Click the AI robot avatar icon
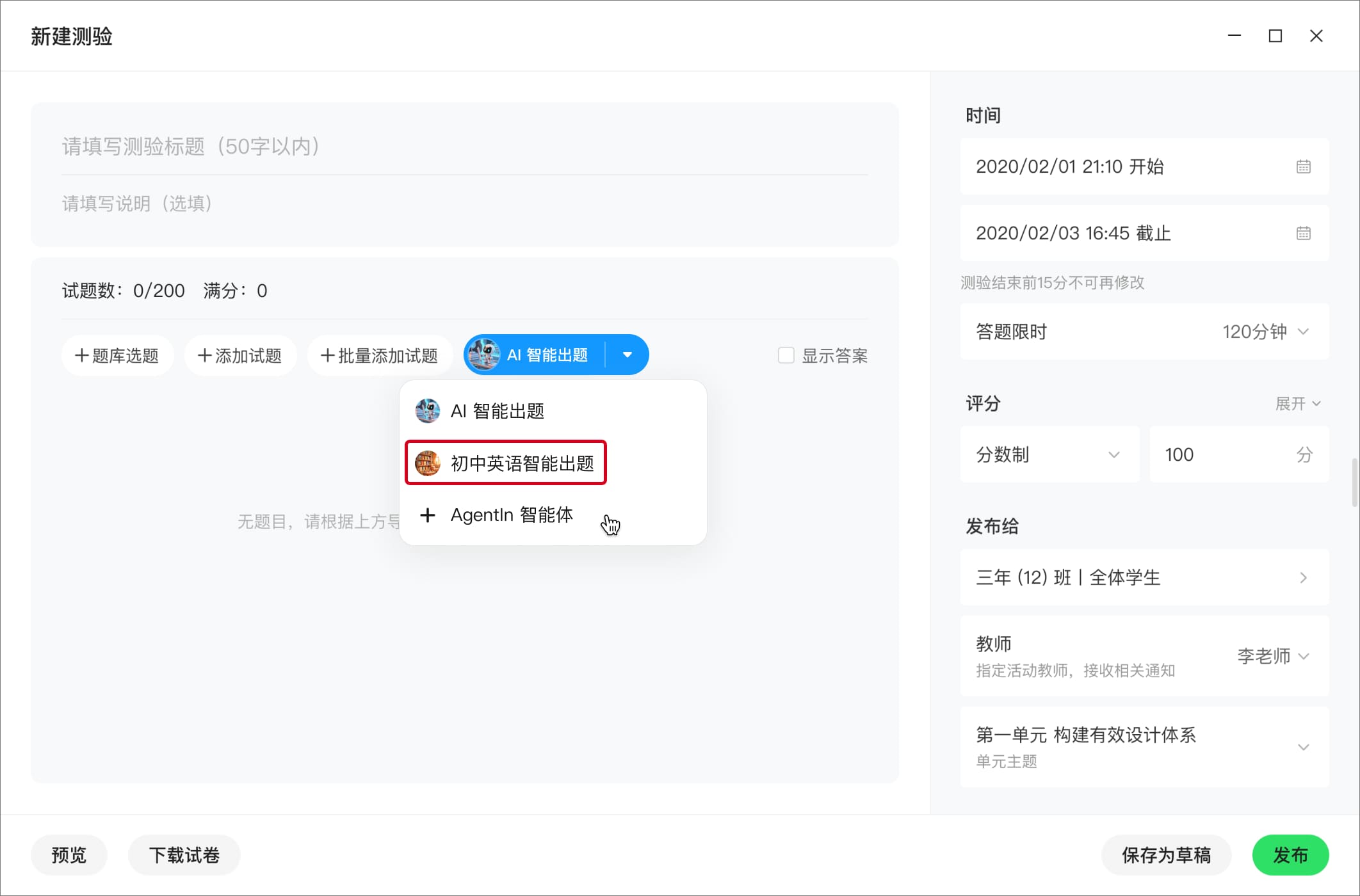This screenshot has height=896, width=1360. 484,355
